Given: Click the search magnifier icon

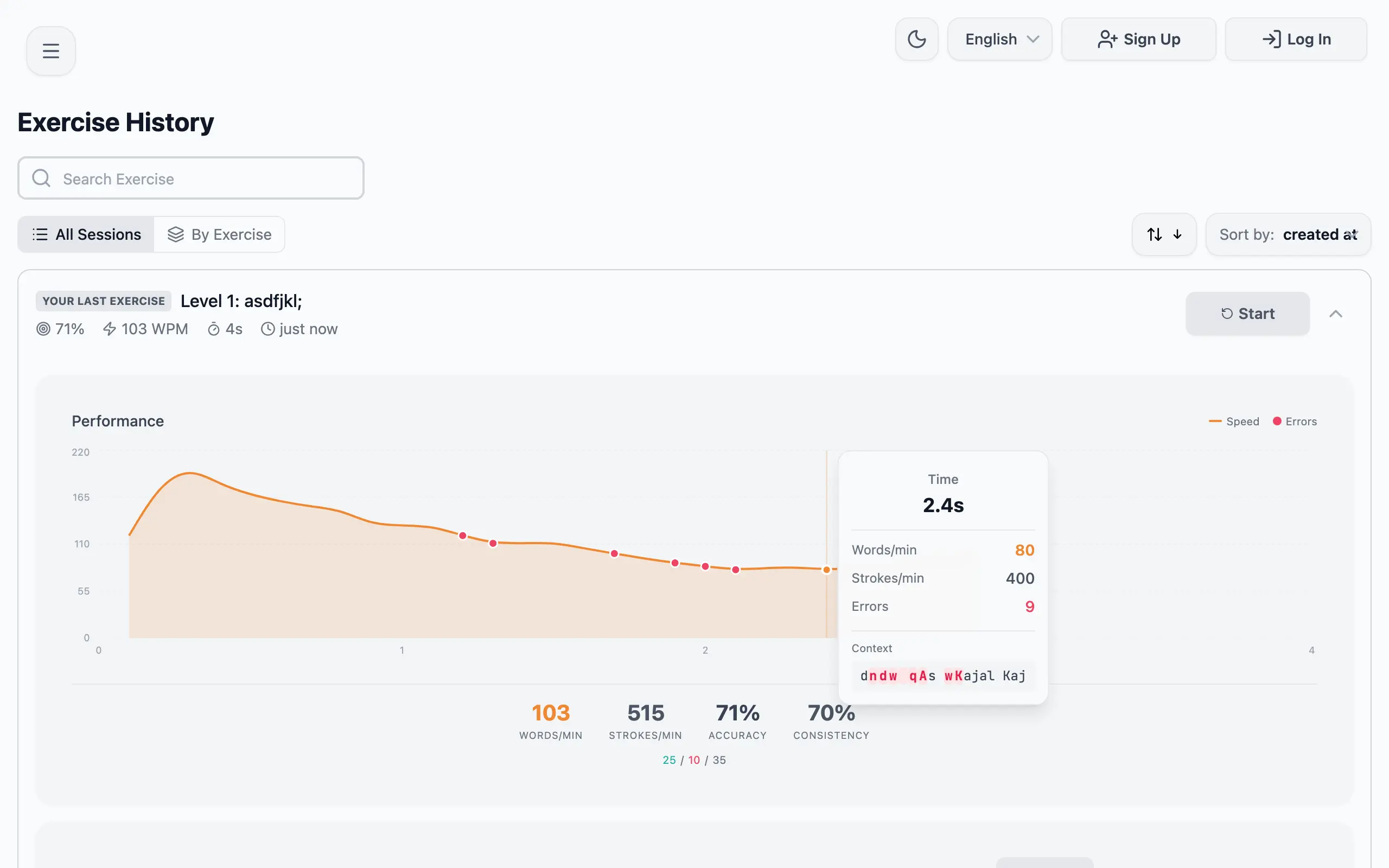Looking at the screenshot, I should [x=41, y=178].
